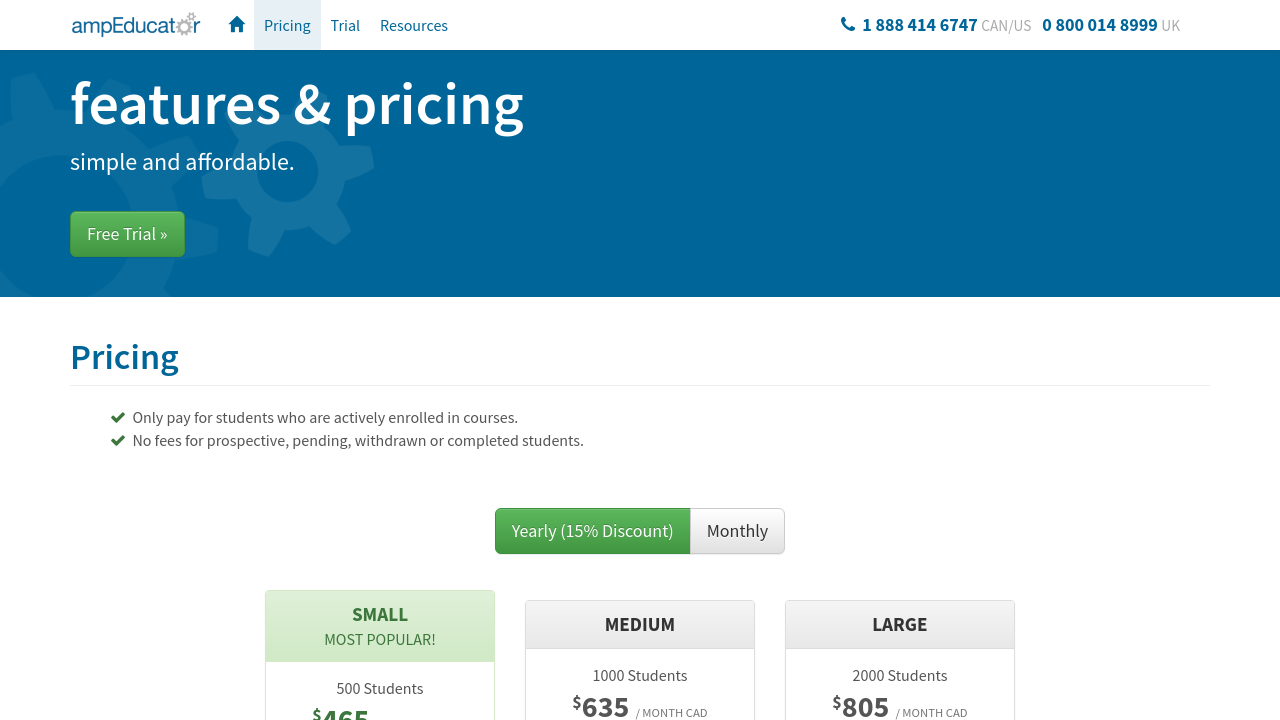Click checkmark beside "No fees for prospective"
Viewport: 1280px width, 720px height.
[x=118, y=441]
